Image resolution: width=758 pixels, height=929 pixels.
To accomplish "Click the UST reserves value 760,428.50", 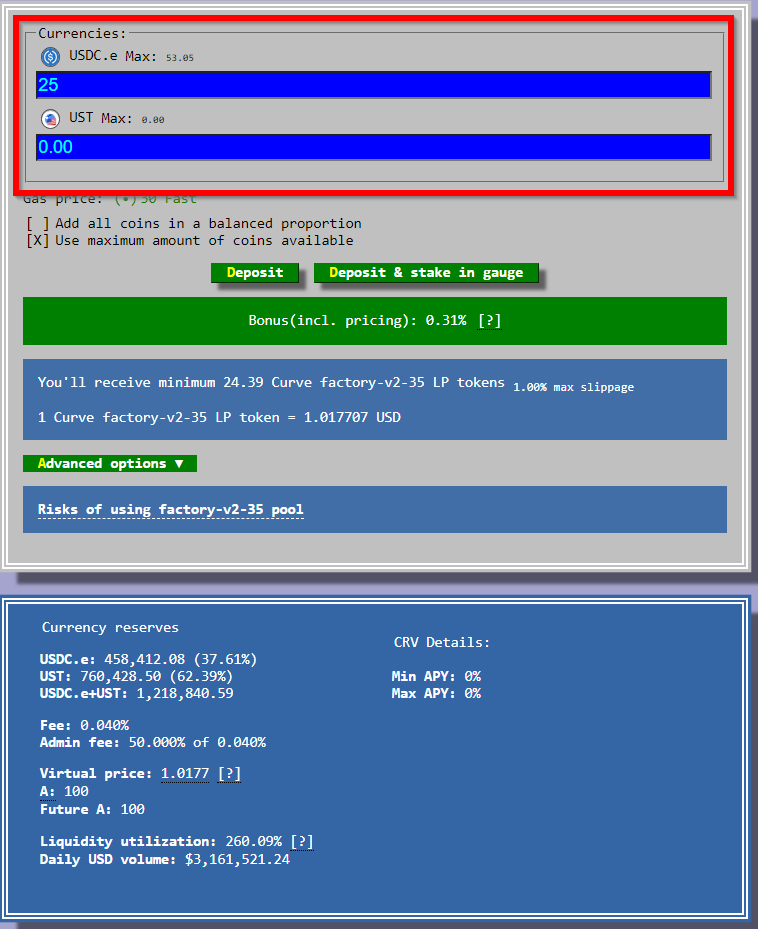I will (x=120, y=677).
